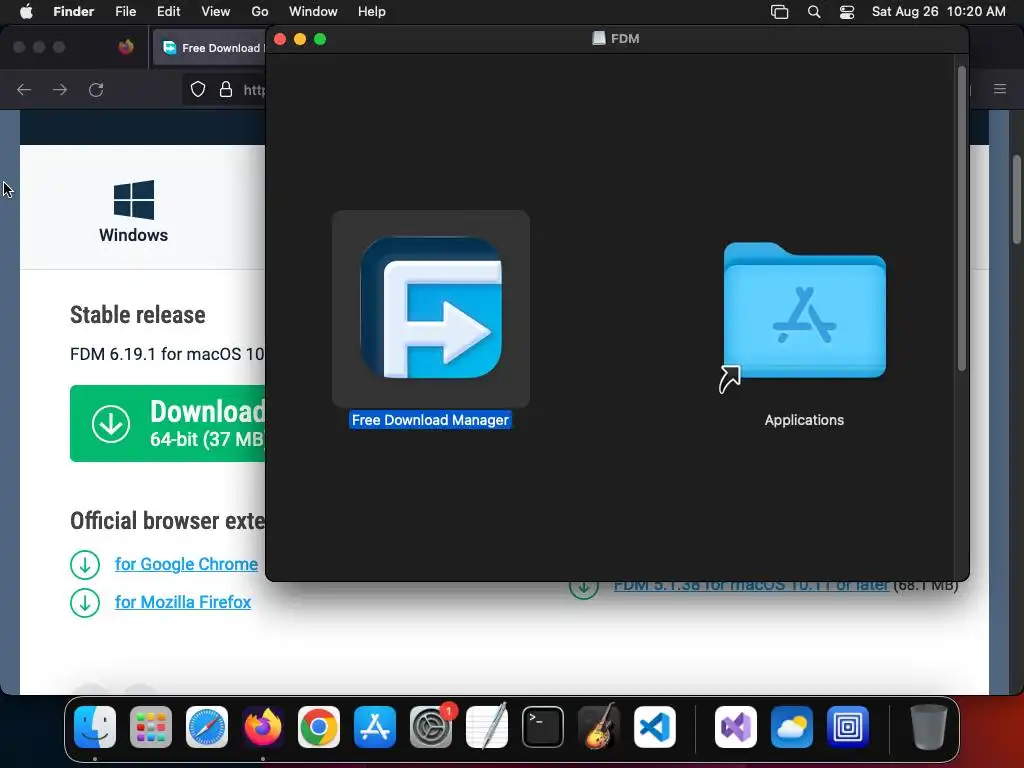
Task: Click the date and time in menu bar
Action: (938, 12)
